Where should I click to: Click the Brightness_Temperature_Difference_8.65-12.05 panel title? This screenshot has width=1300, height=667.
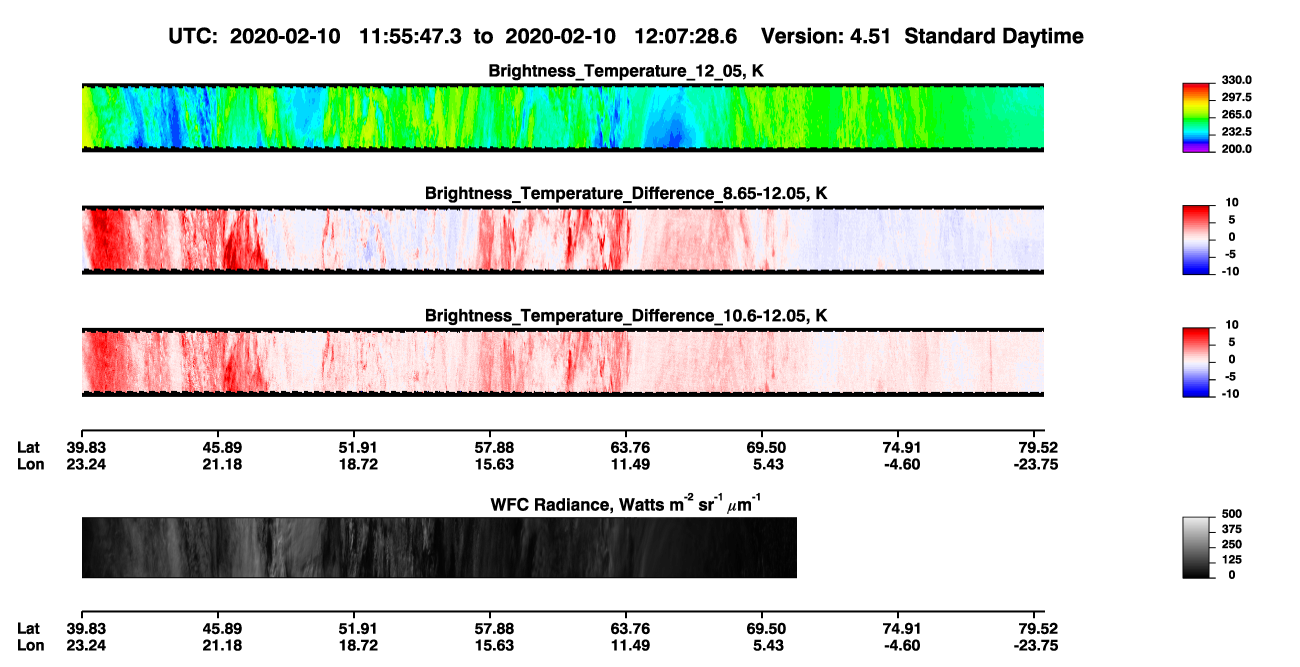coord(626,193)
